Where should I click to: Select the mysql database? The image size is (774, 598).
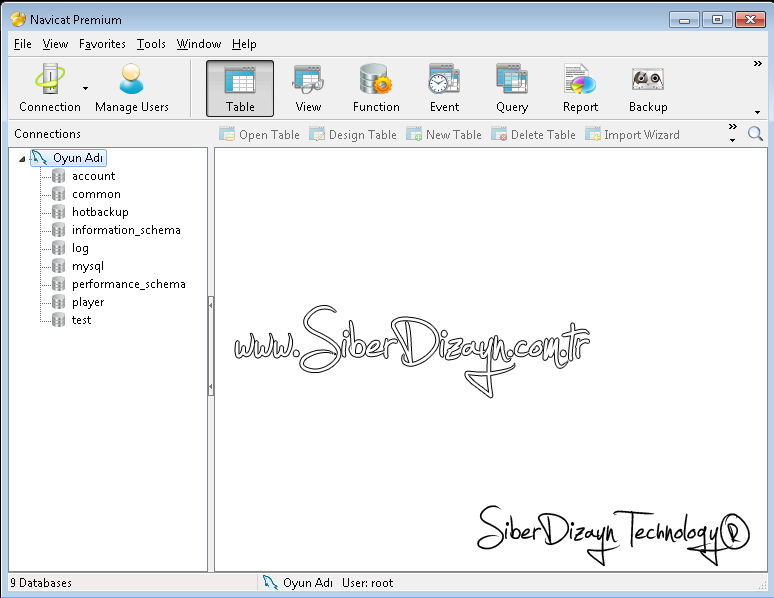tap(88, 266)
